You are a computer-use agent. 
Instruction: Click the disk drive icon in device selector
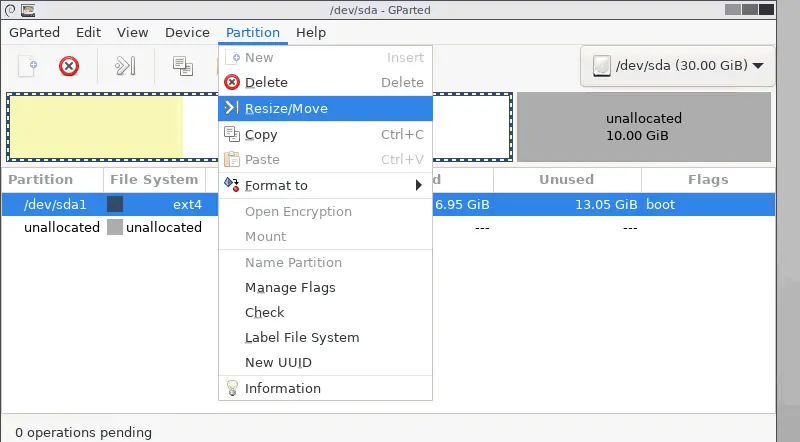pos(602,66)
